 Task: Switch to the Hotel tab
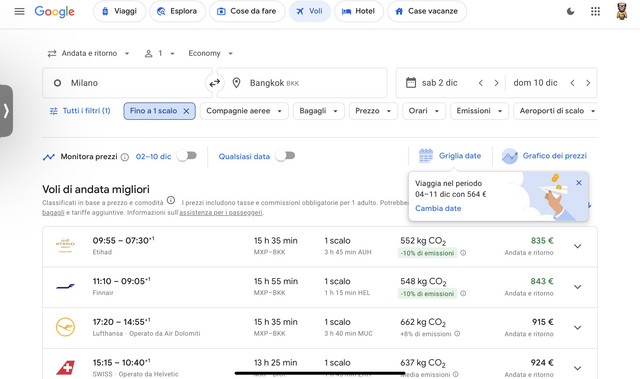(359, 11)
